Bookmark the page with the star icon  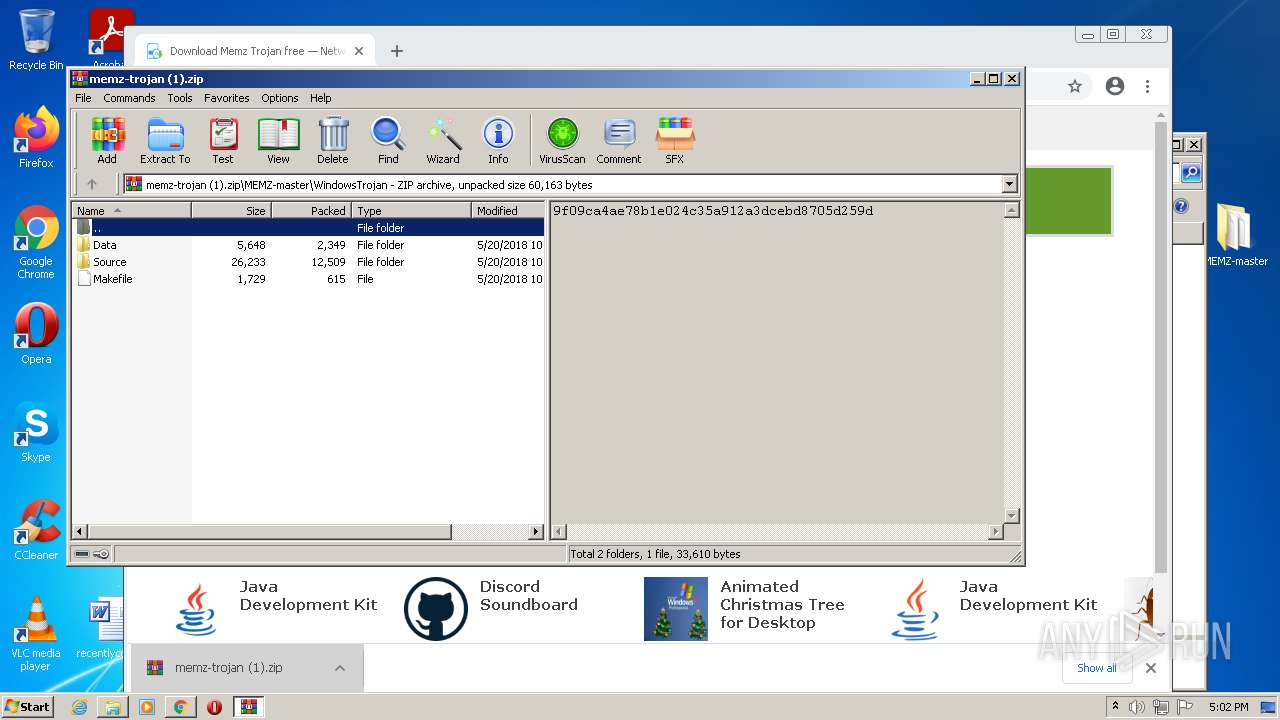[1075, 86]
